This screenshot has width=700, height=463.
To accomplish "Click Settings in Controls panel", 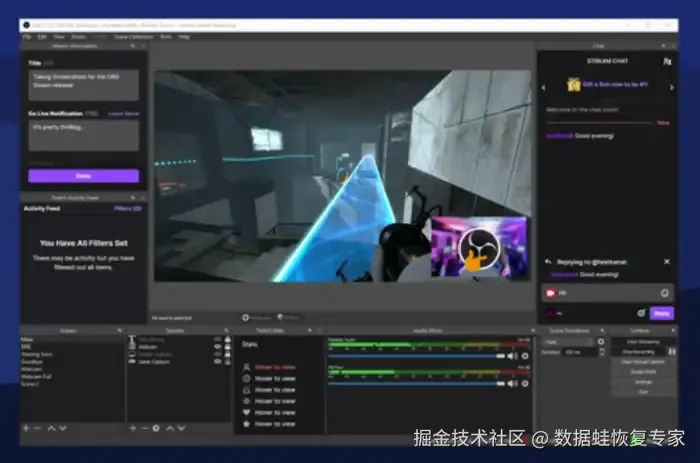I will (643, 382).
